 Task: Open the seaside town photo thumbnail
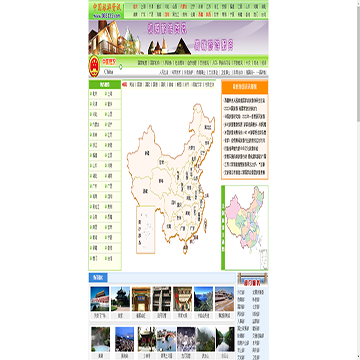(124, 339)
